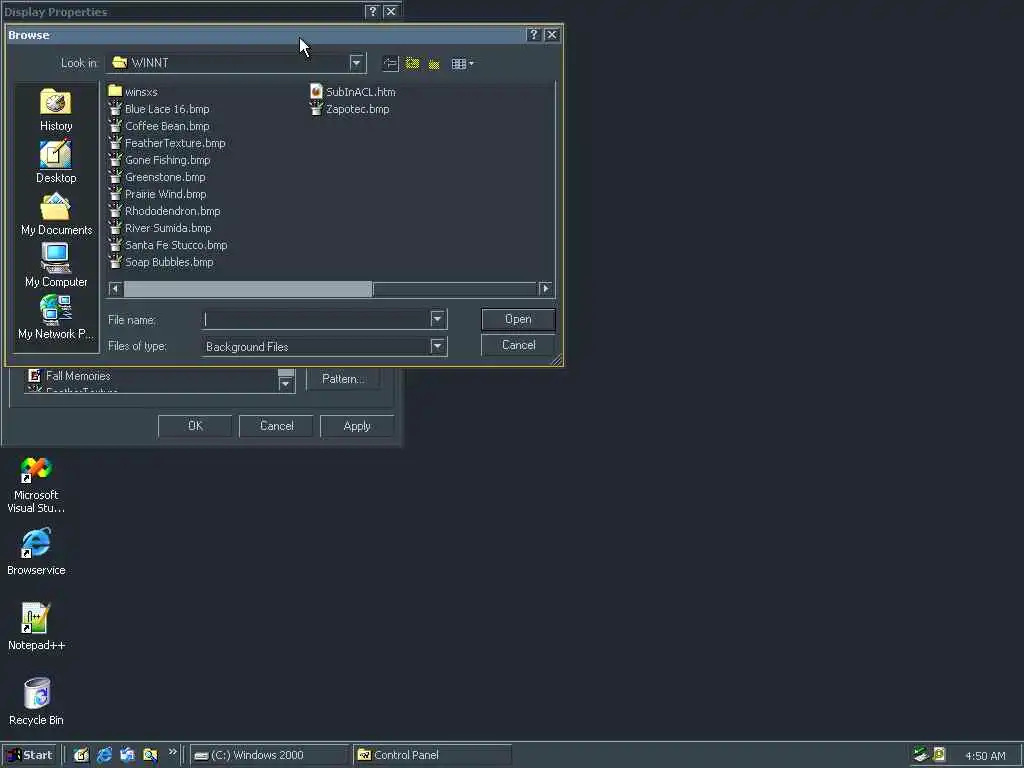1024x768 pixels.
Task: Click the up one level folder icon
Action: coord(412,63)
